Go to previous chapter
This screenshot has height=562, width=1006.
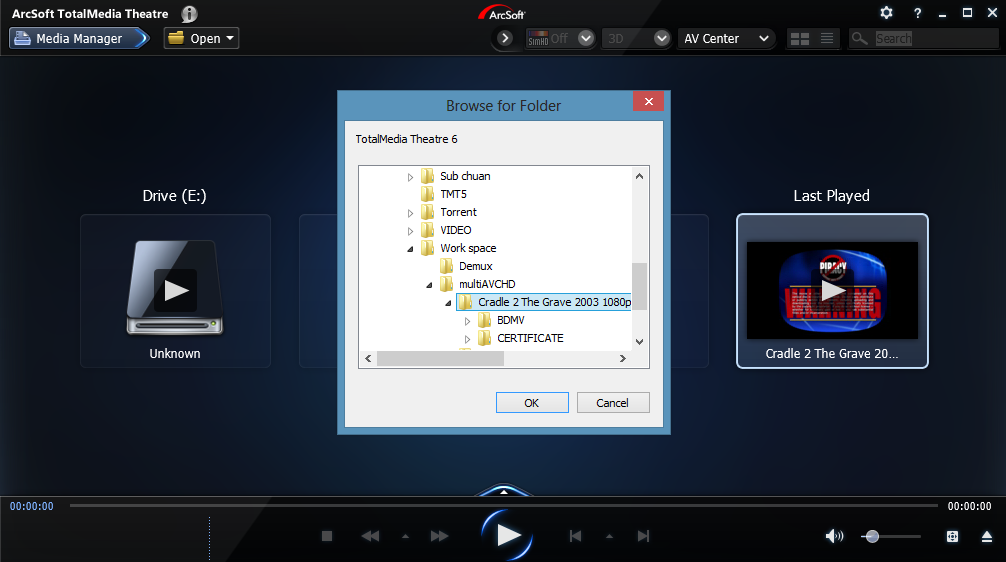click(x=575, y=536)
